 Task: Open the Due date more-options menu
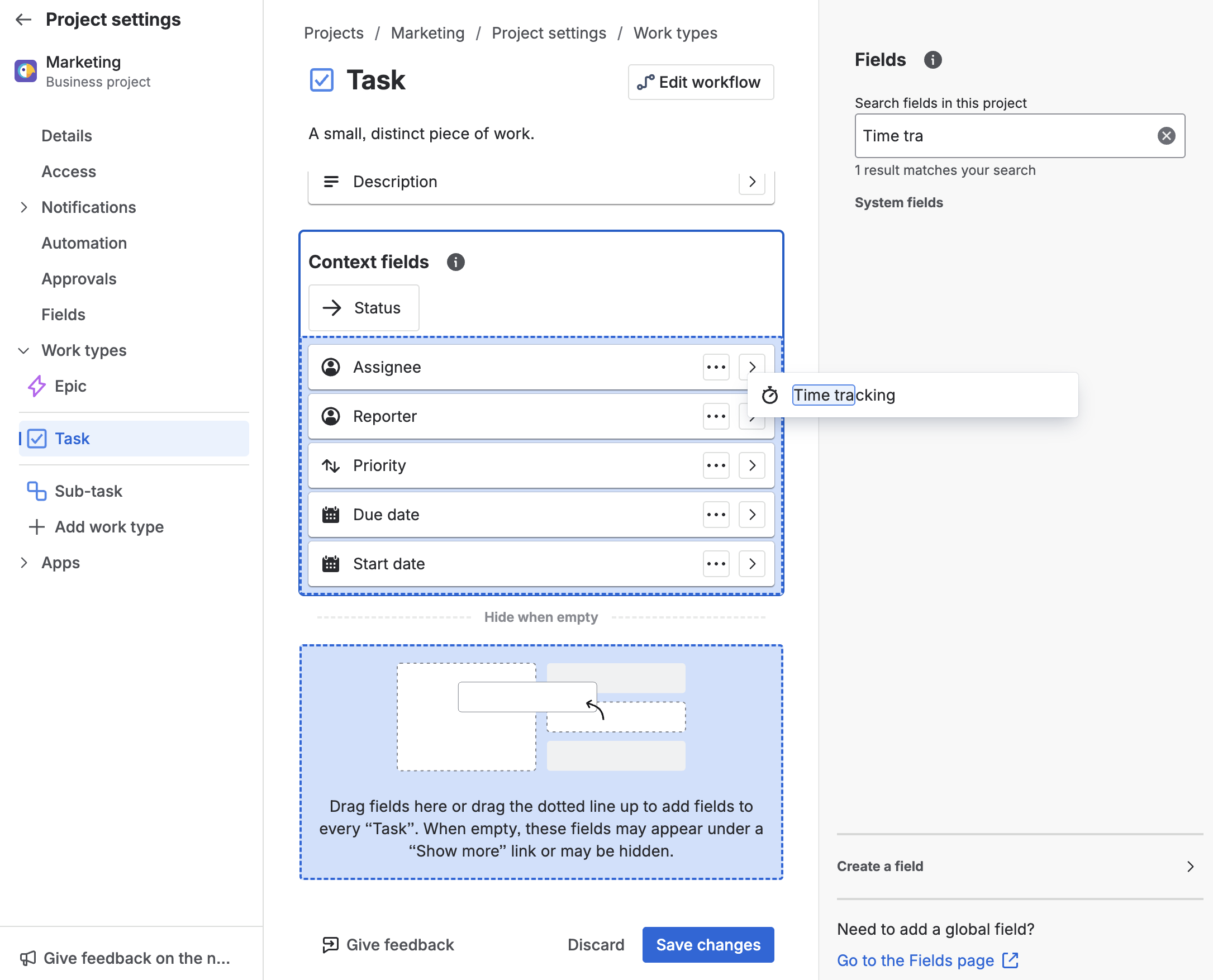pos(716,515)
